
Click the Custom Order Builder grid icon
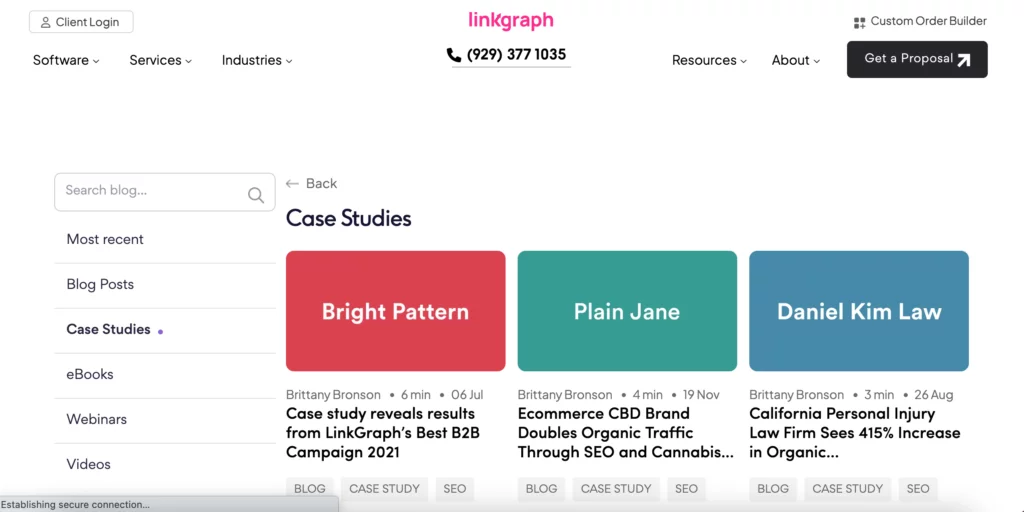pos(859,22)
